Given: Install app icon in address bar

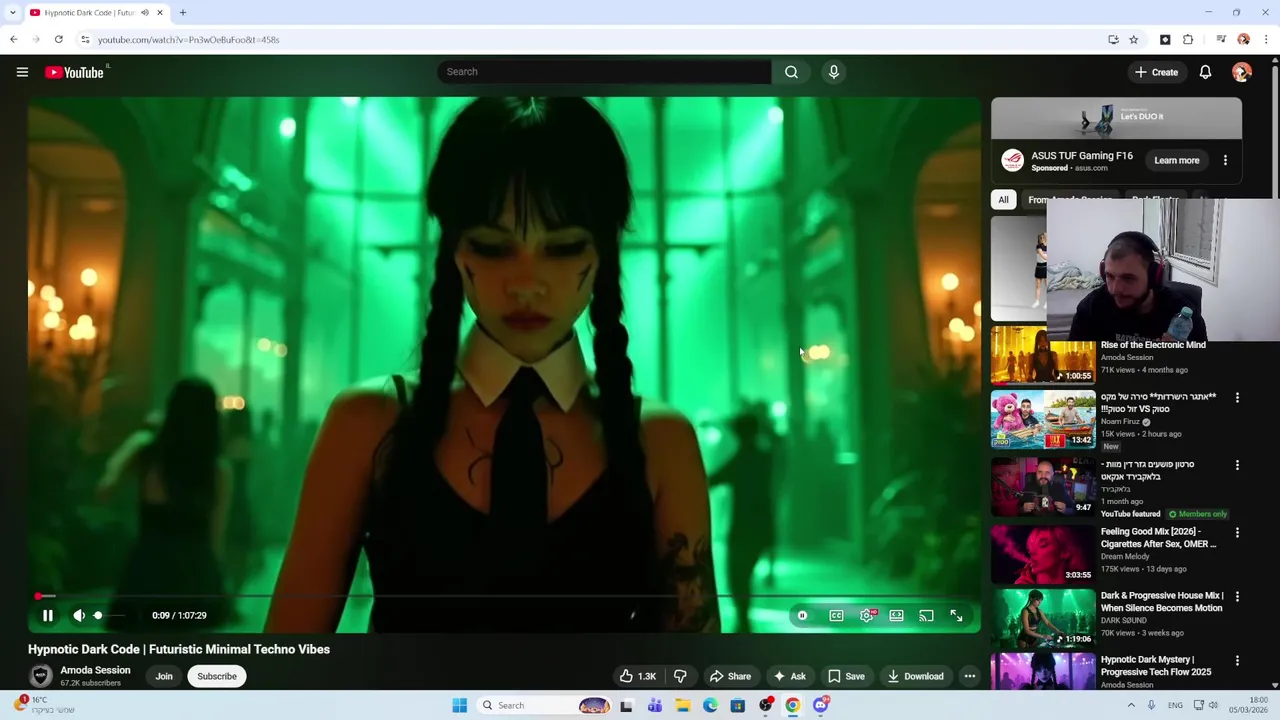Looking at the screenshot, I should [x=1113, y=39].
